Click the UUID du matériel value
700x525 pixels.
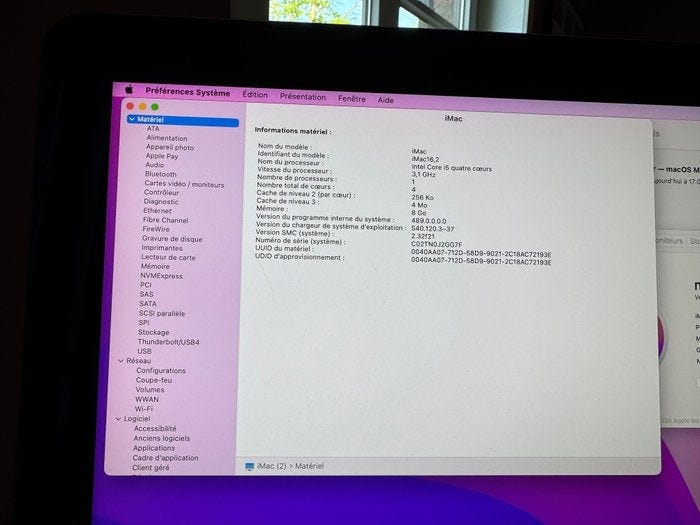481,253
